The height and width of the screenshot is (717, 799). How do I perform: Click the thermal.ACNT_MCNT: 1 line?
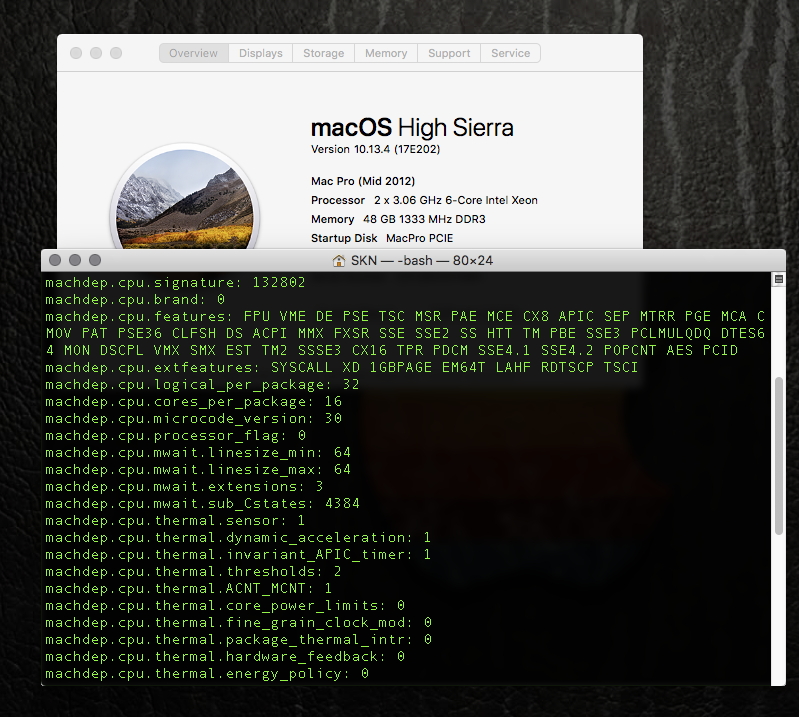189,589
